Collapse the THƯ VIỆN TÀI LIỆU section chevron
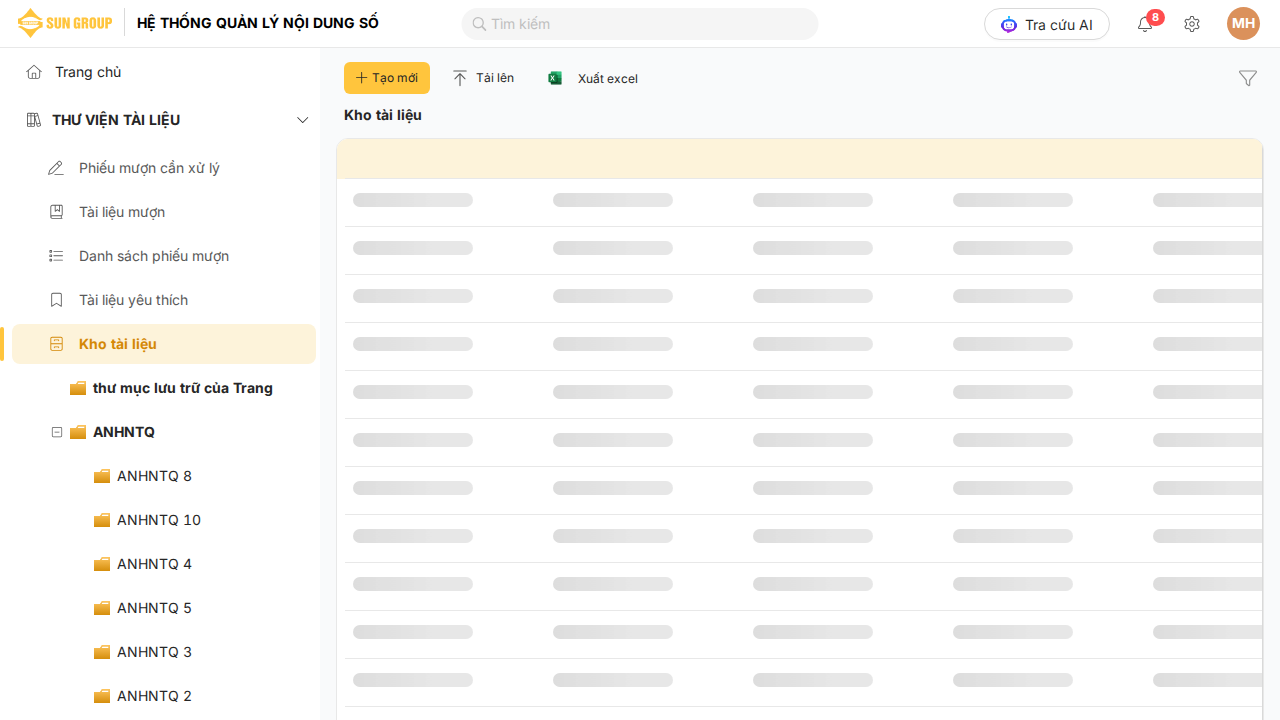Image resolution: width=1280 pixels, height=720 pixels. coord(303,120)
